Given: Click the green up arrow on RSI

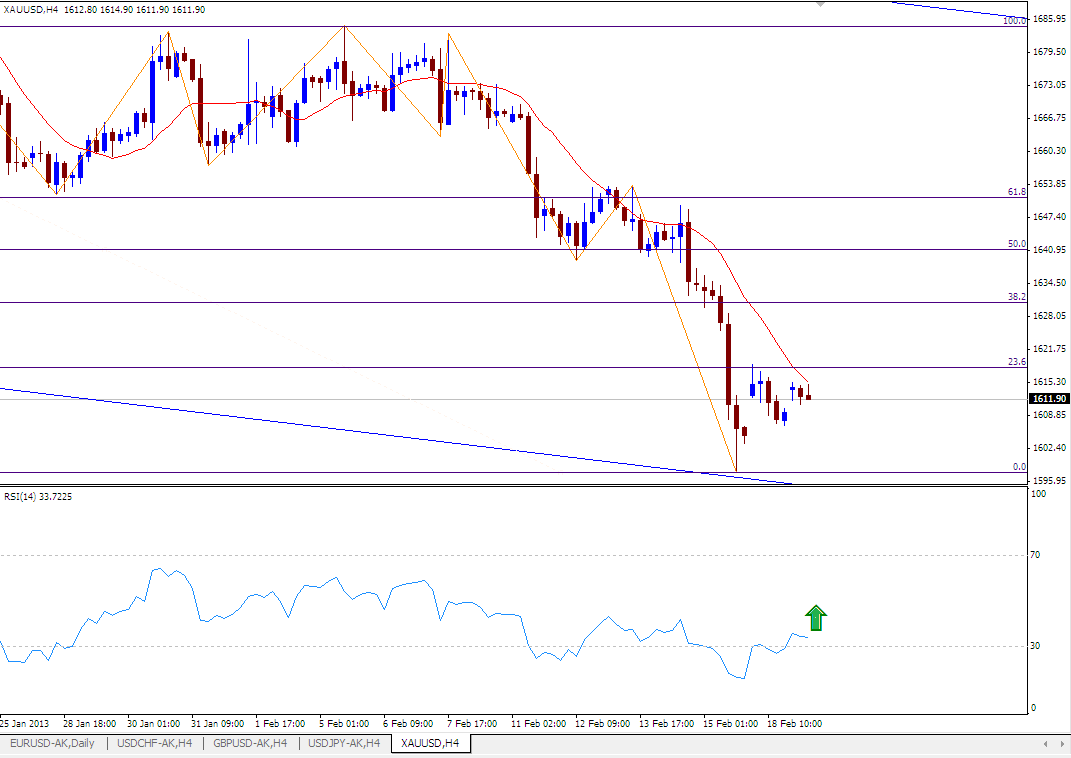Looking at the screenshot, I should 816,618.
